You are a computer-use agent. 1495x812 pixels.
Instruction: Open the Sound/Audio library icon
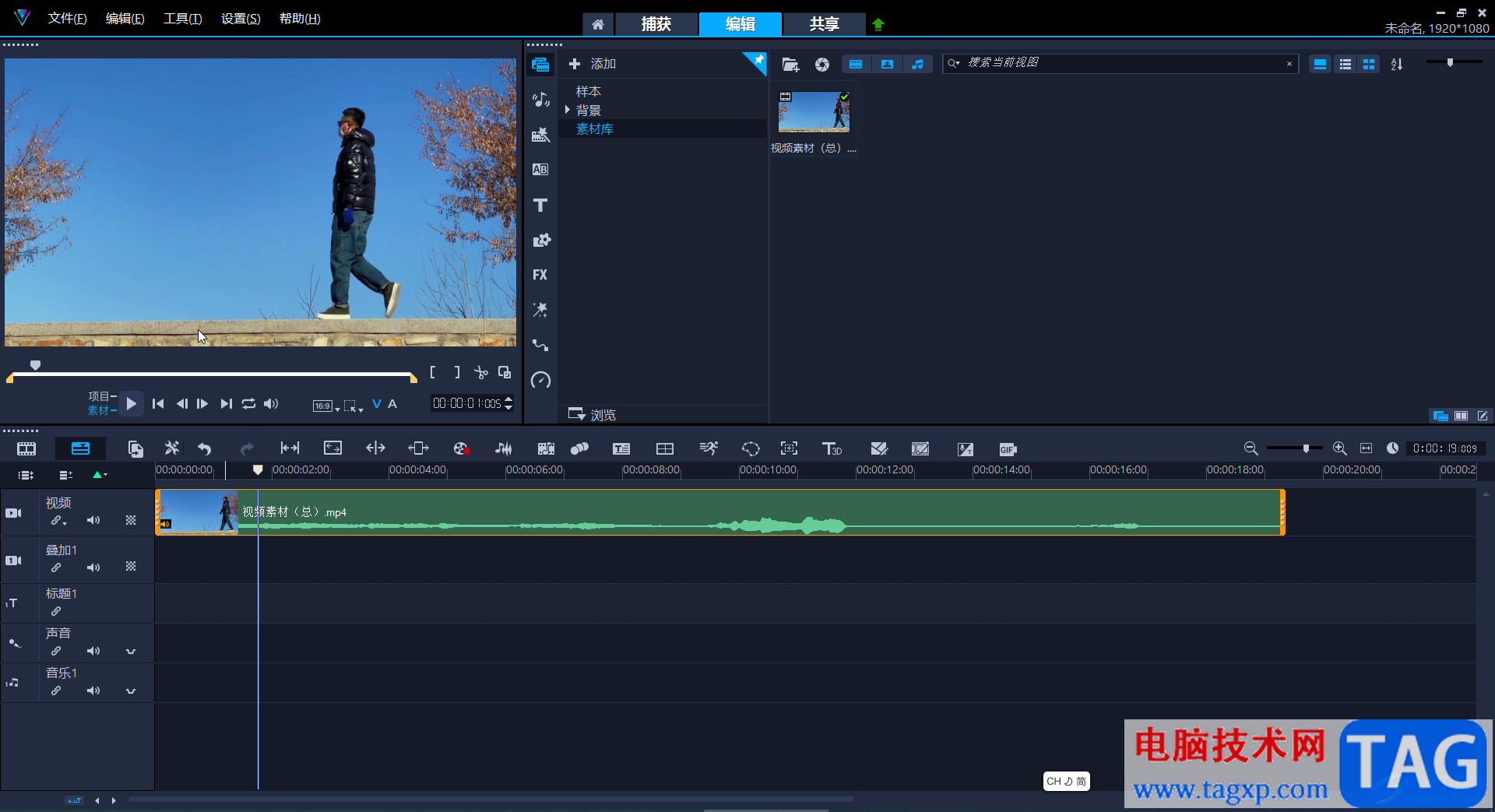click(x=540, y=99)
